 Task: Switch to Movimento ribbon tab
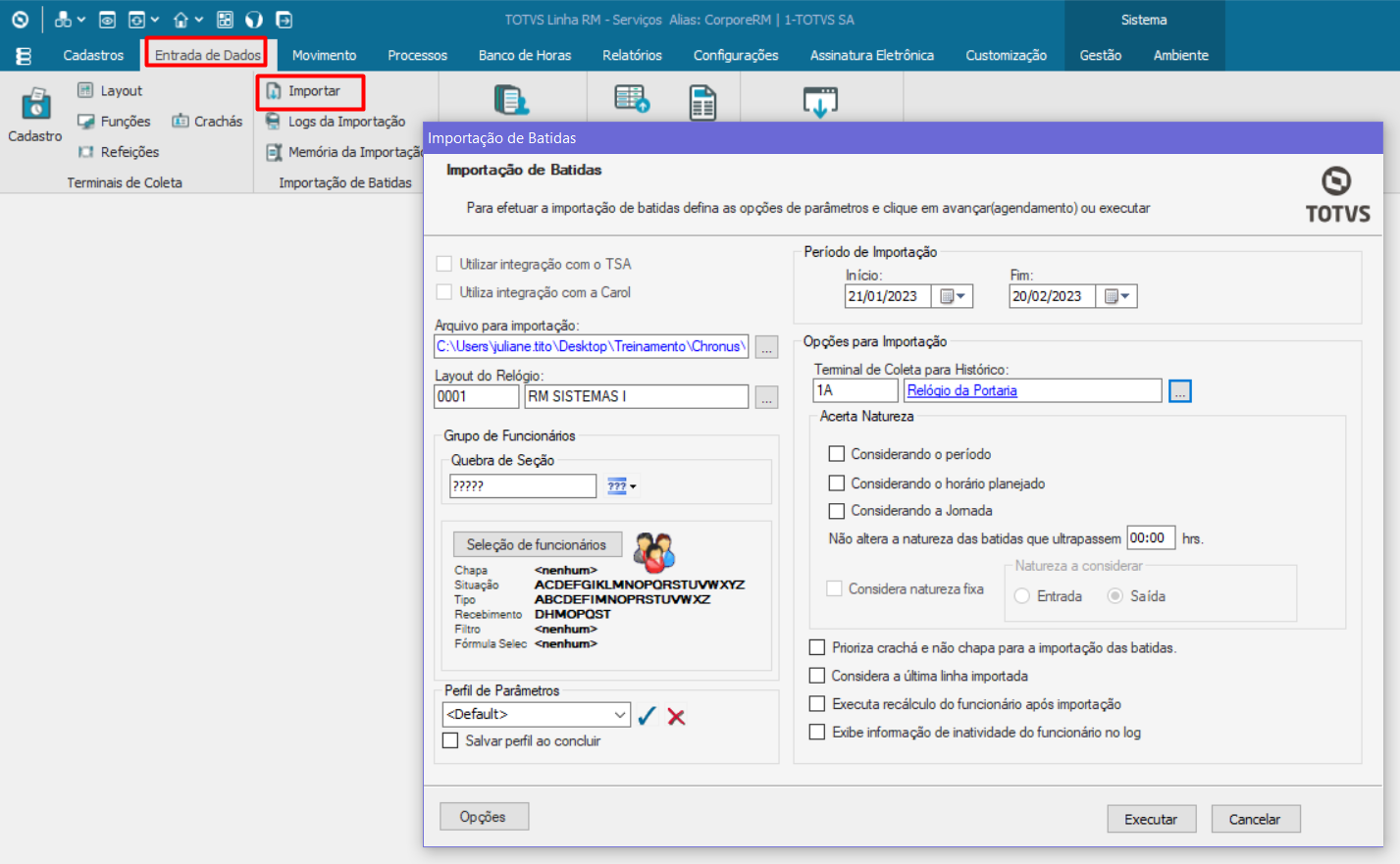tap(324, 56)
